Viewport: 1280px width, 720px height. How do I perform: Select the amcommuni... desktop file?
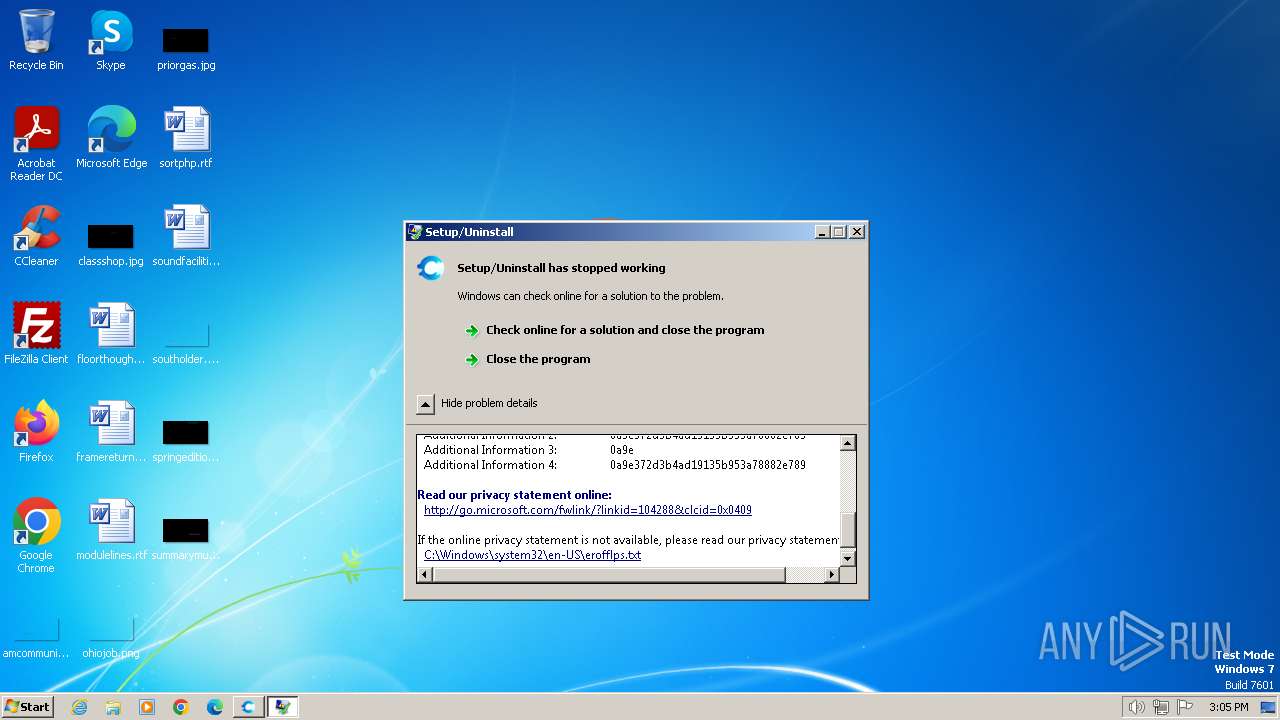[x=36, y=639]
